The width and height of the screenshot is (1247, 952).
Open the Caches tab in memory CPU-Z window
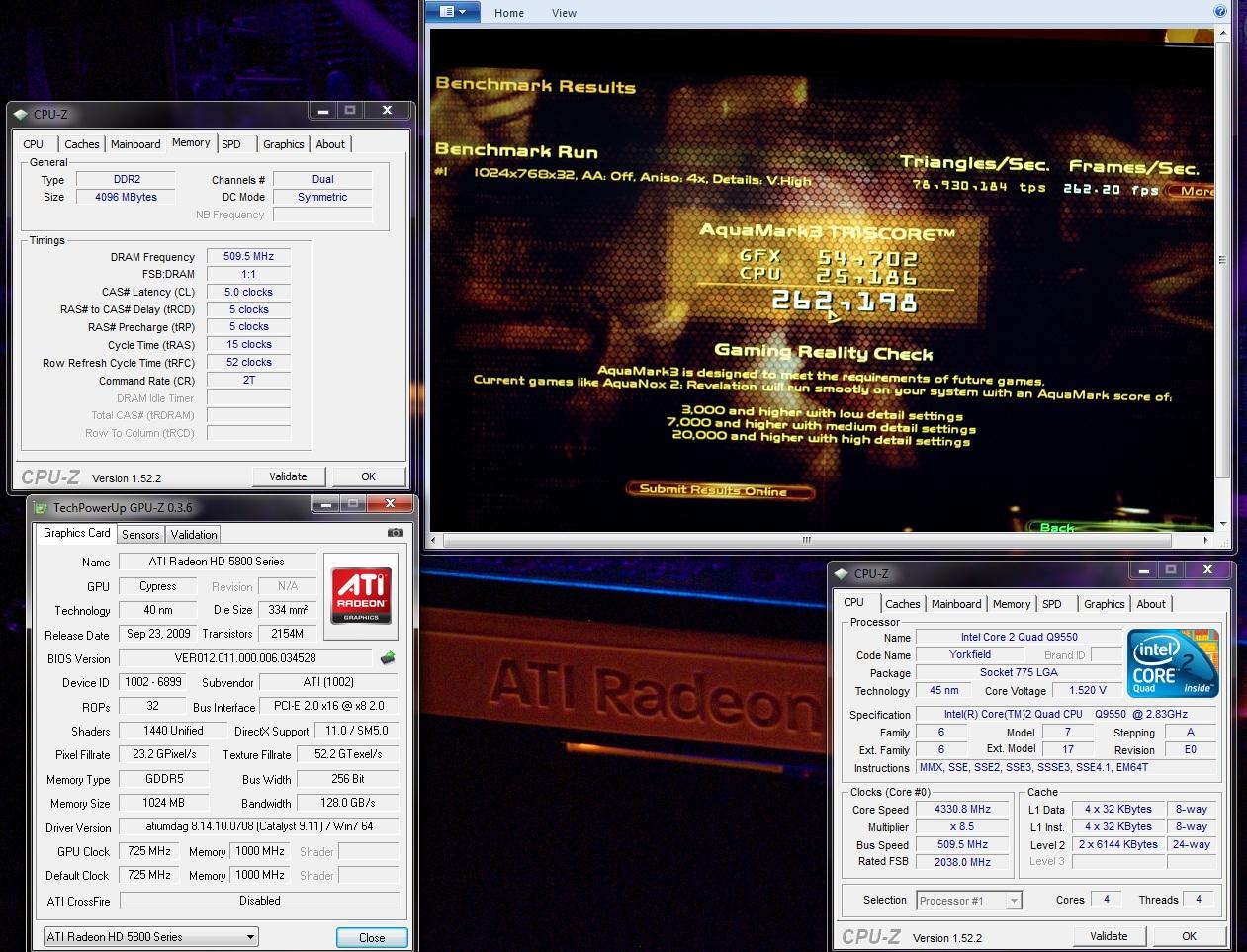82,144
